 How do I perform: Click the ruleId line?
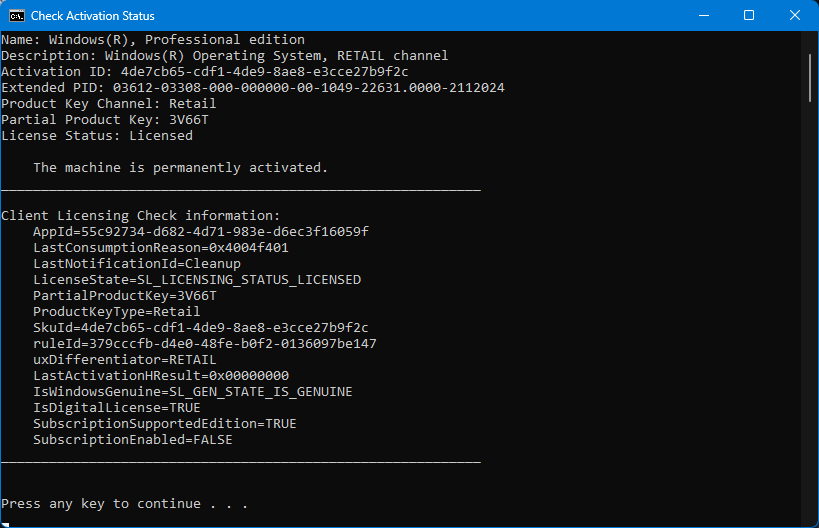pyautogui.click(x=205, y=344)
